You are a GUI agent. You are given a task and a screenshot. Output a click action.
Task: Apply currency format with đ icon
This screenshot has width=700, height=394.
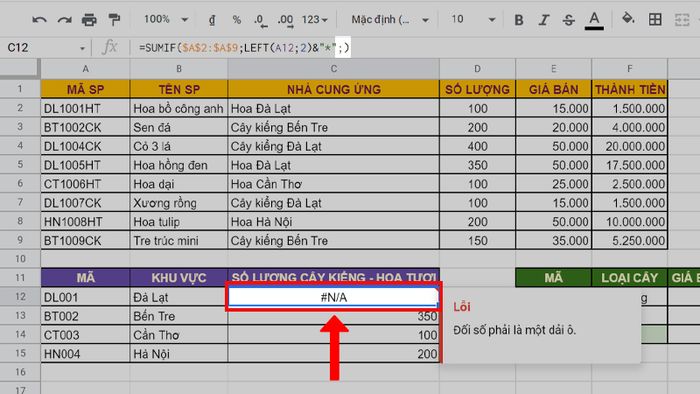point(212,20)
